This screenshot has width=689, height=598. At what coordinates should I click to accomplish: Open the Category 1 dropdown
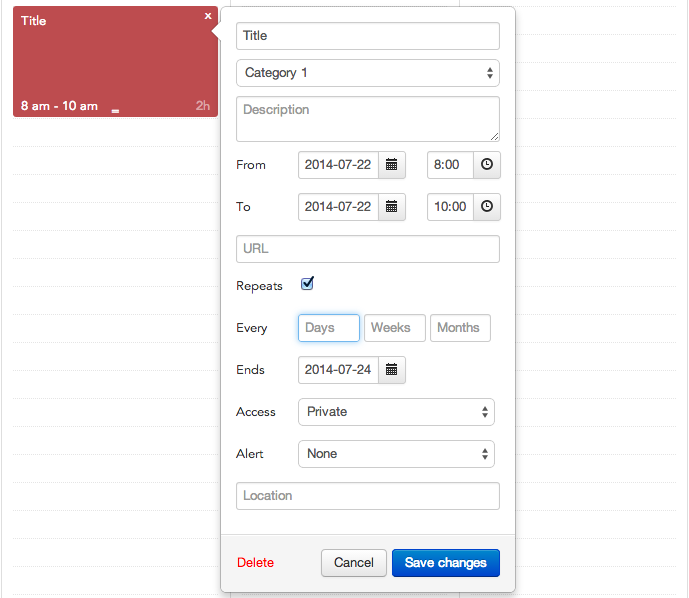coord(368,73)
